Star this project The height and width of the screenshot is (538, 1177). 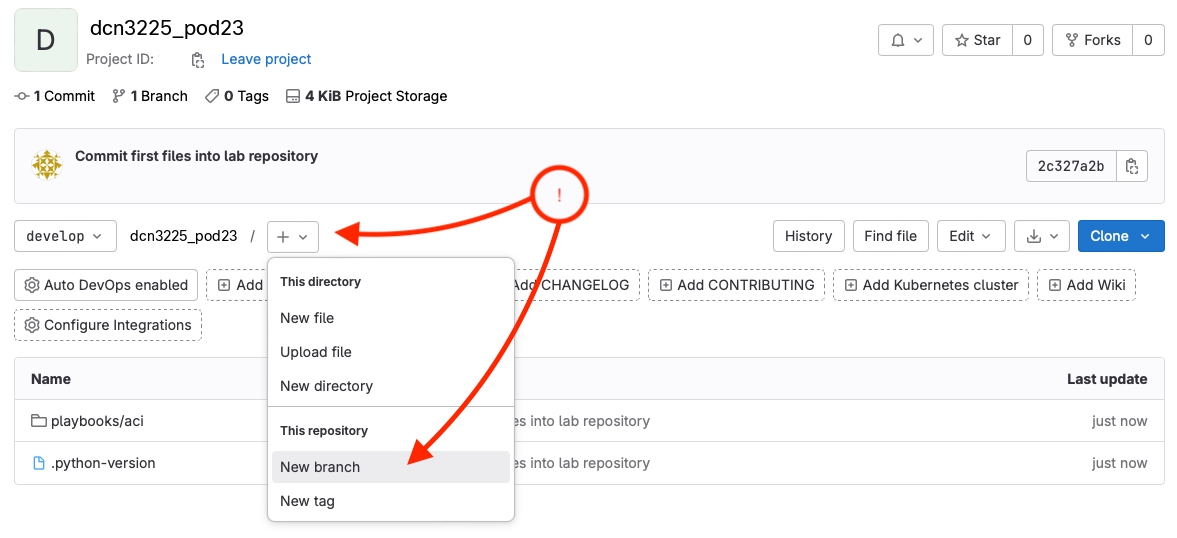[977, 40]
